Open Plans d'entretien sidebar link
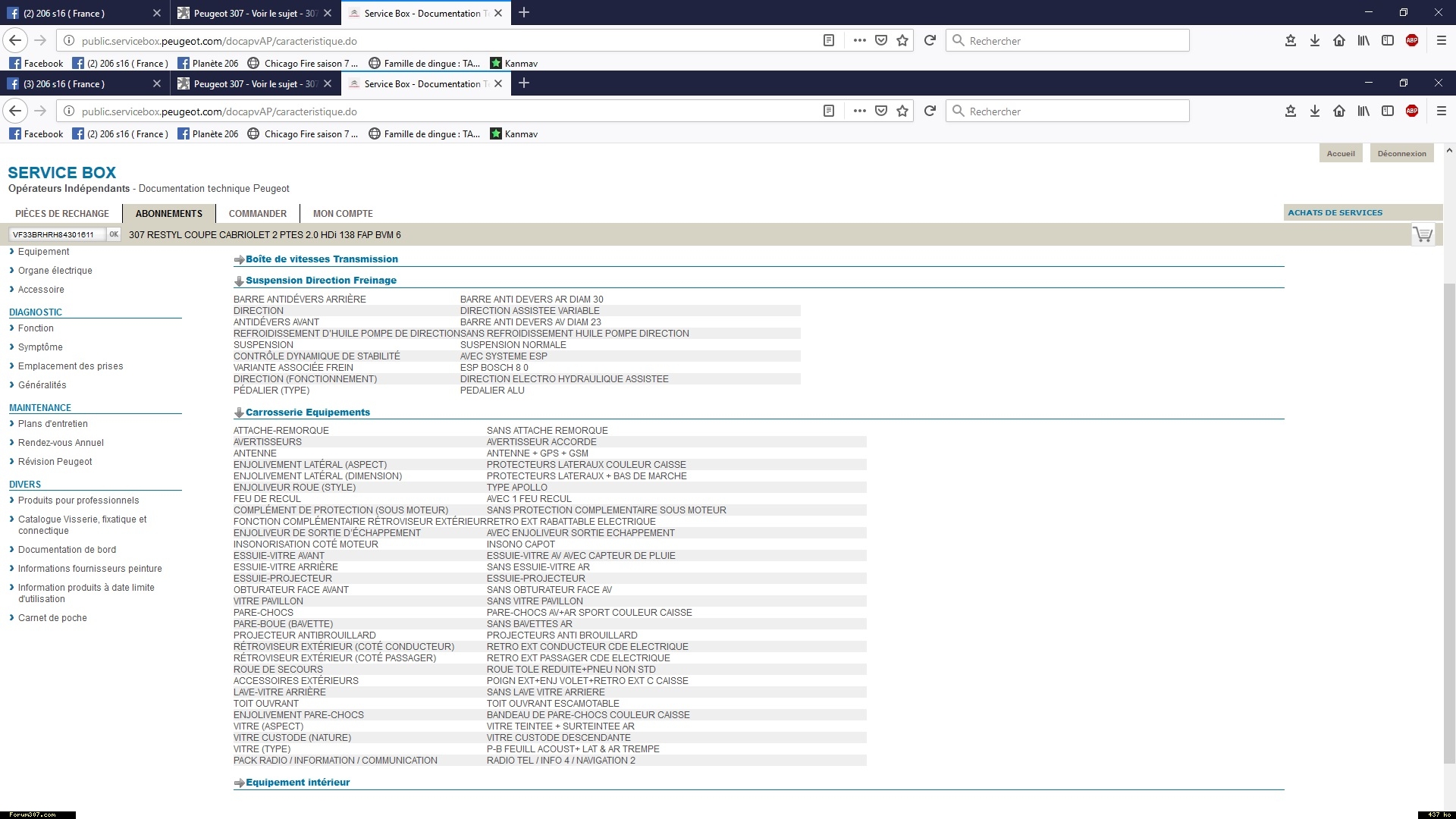Image resolution: width=1456 pixels, height=819 pixels. [x=53, y=424]
